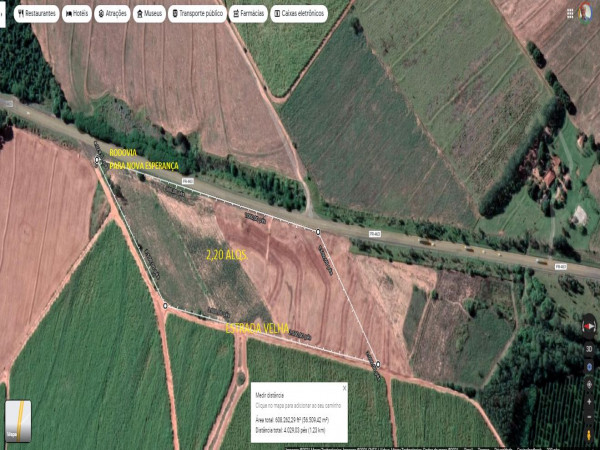600x450 pixels.
Task: Select the Farmácias chip
Action: pyautogui.click(x=248, y=14)
